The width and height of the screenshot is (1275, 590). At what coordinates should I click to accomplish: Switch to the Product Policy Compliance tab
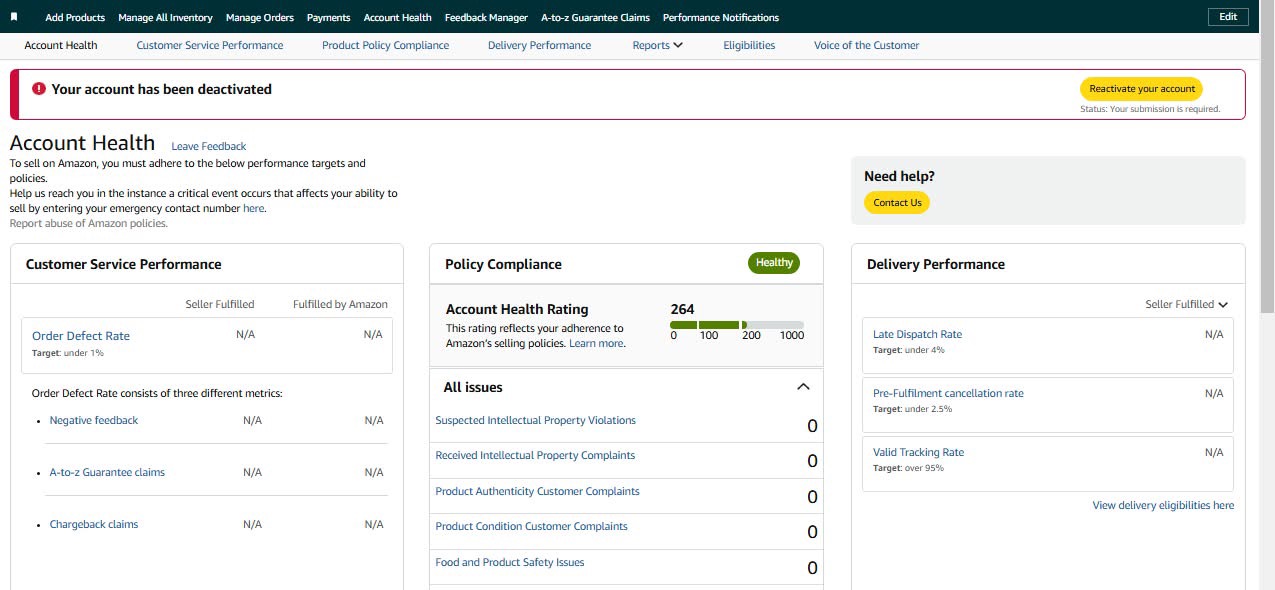pyautogui.click(x=386, y=45)
